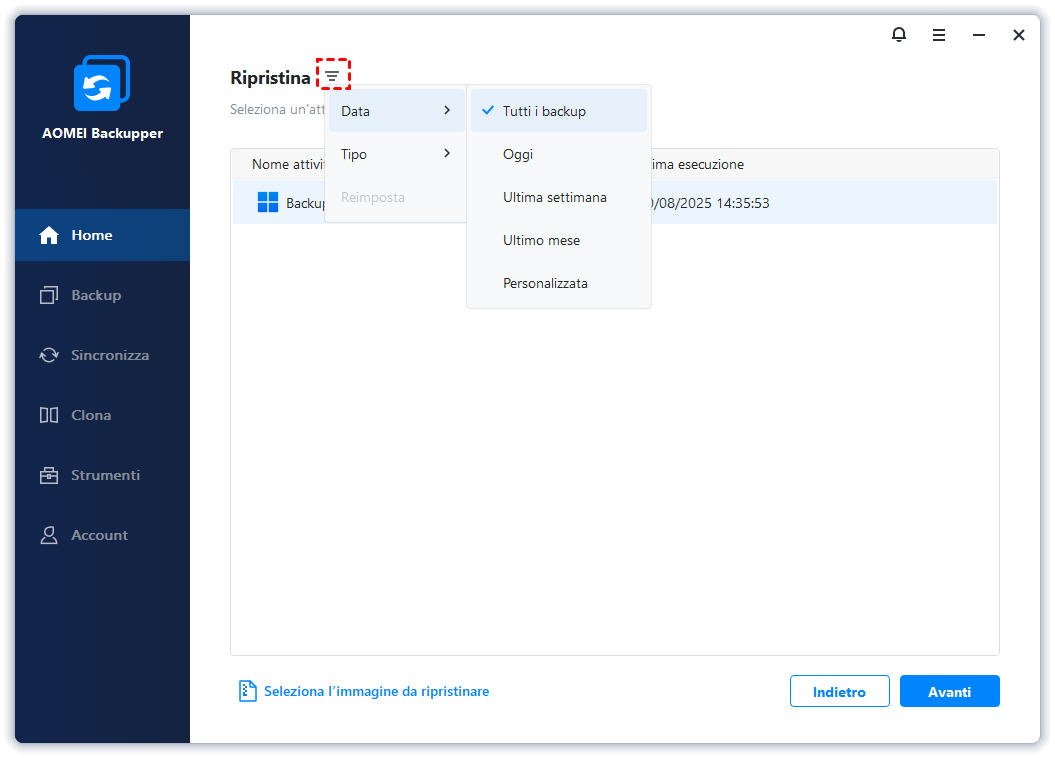Click Reimposta in filter menu
1055x758 pixels.
396,197
